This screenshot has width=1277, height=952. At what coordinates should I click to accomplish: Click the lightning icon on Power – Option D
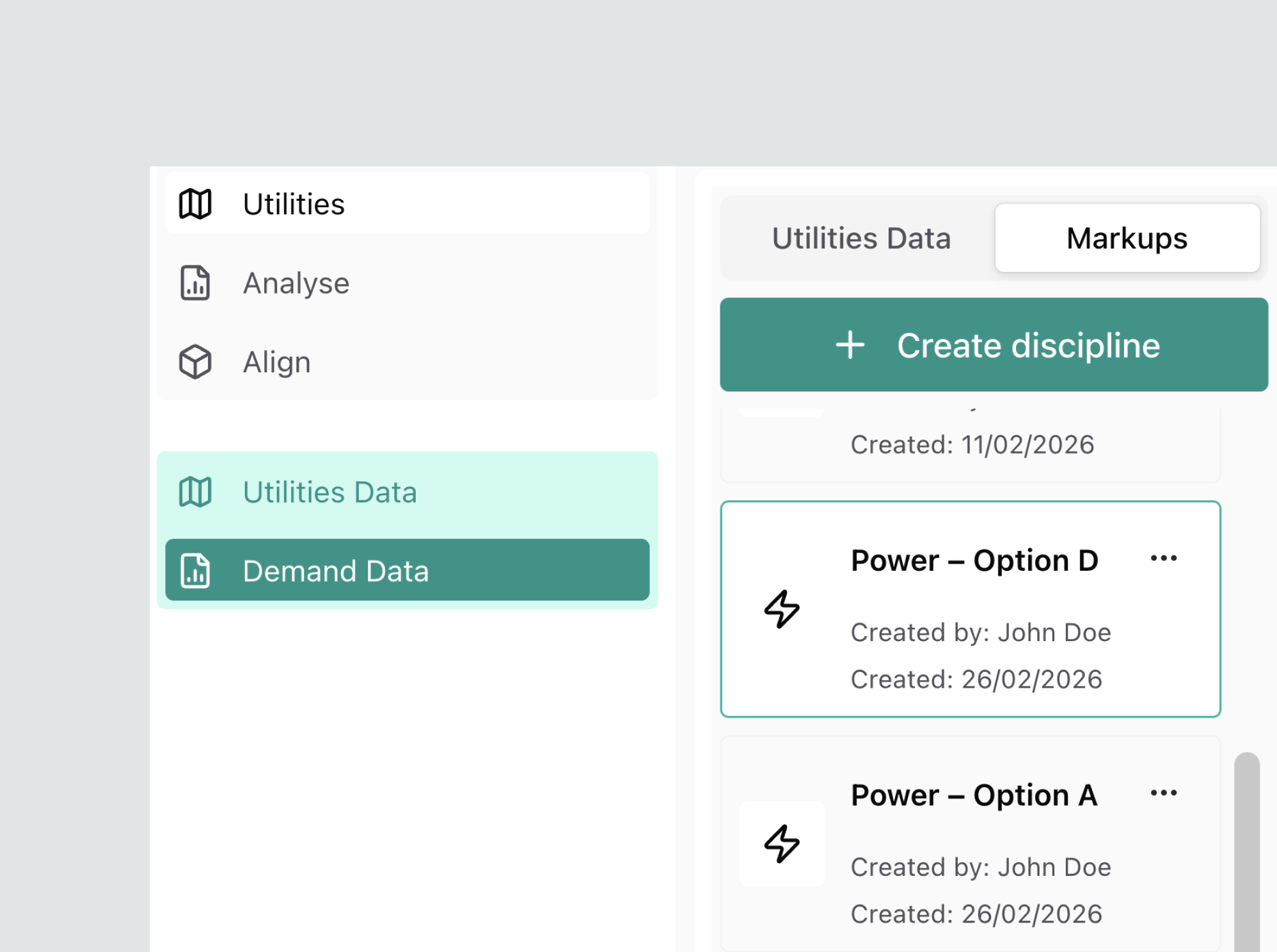pos(782,609)
